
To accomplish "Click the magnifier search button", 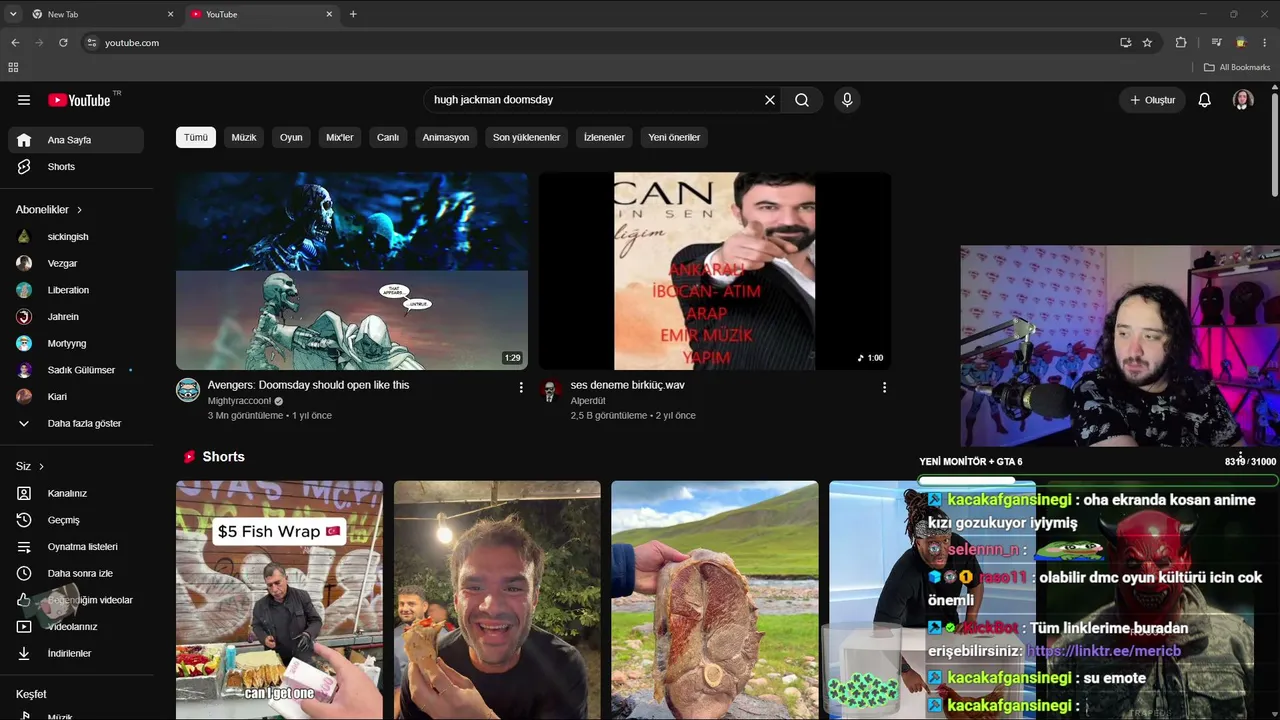I will 802,100.
